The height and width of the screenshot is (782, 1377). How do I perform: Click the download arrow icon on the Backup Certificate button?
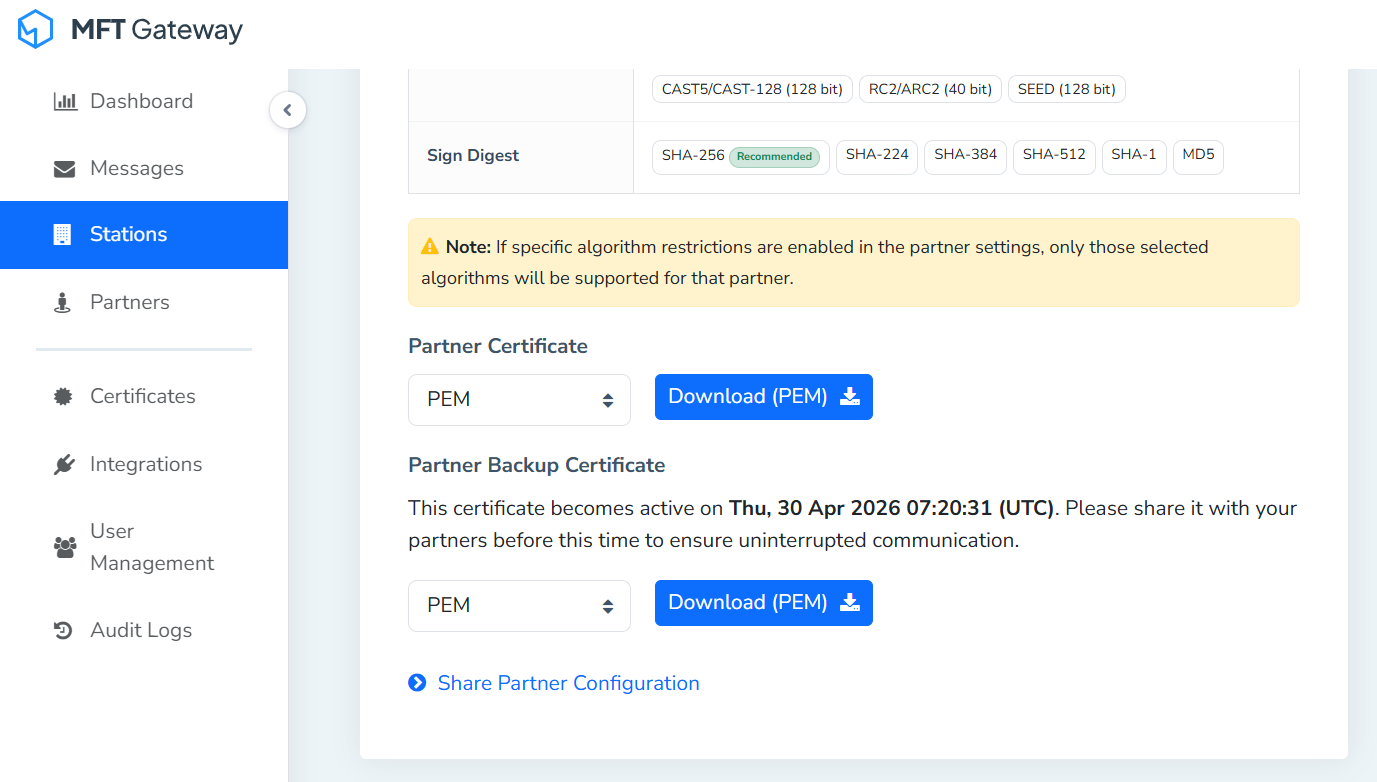pos(849,603)
